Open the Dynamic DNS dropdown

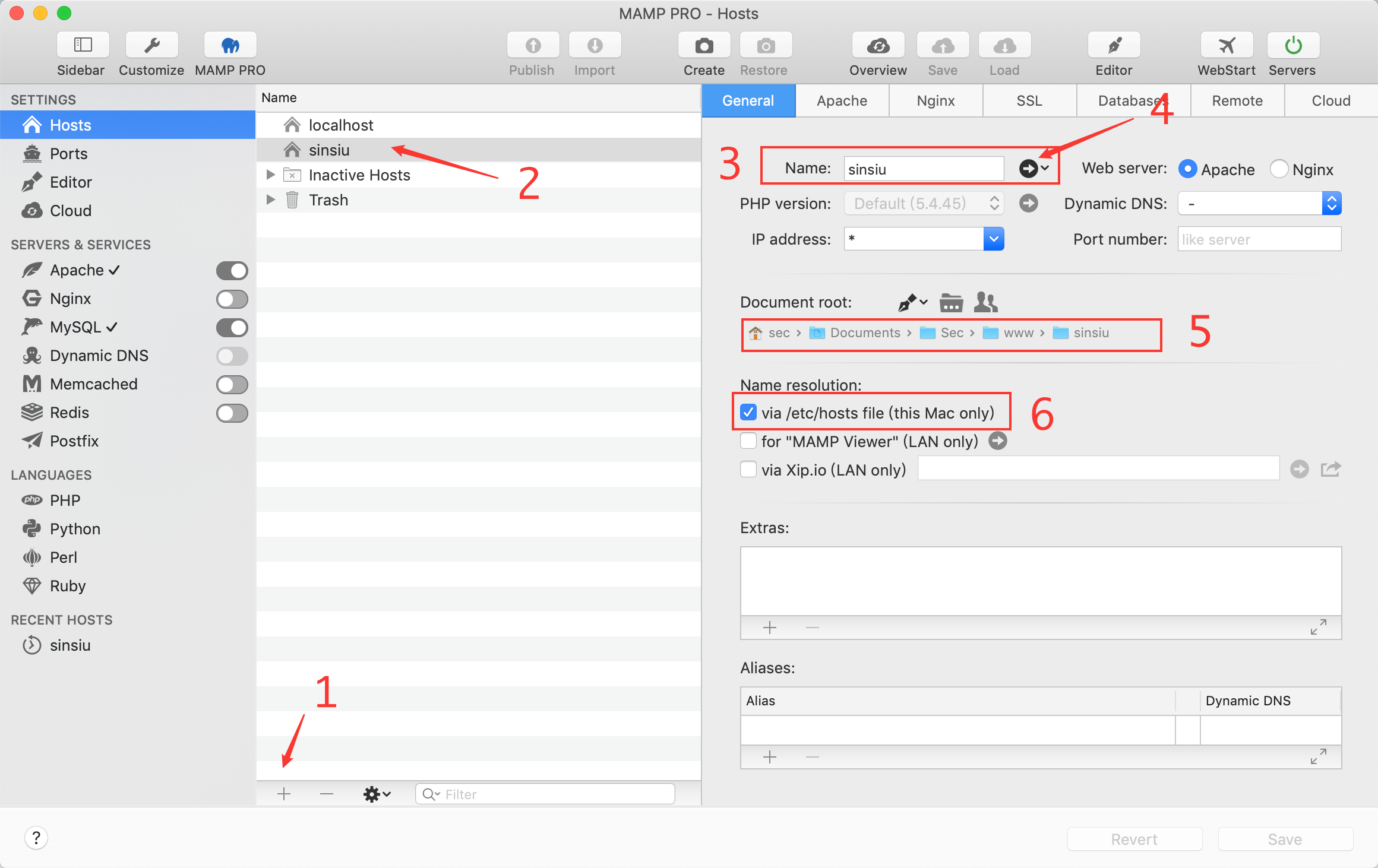(1260, 204)
